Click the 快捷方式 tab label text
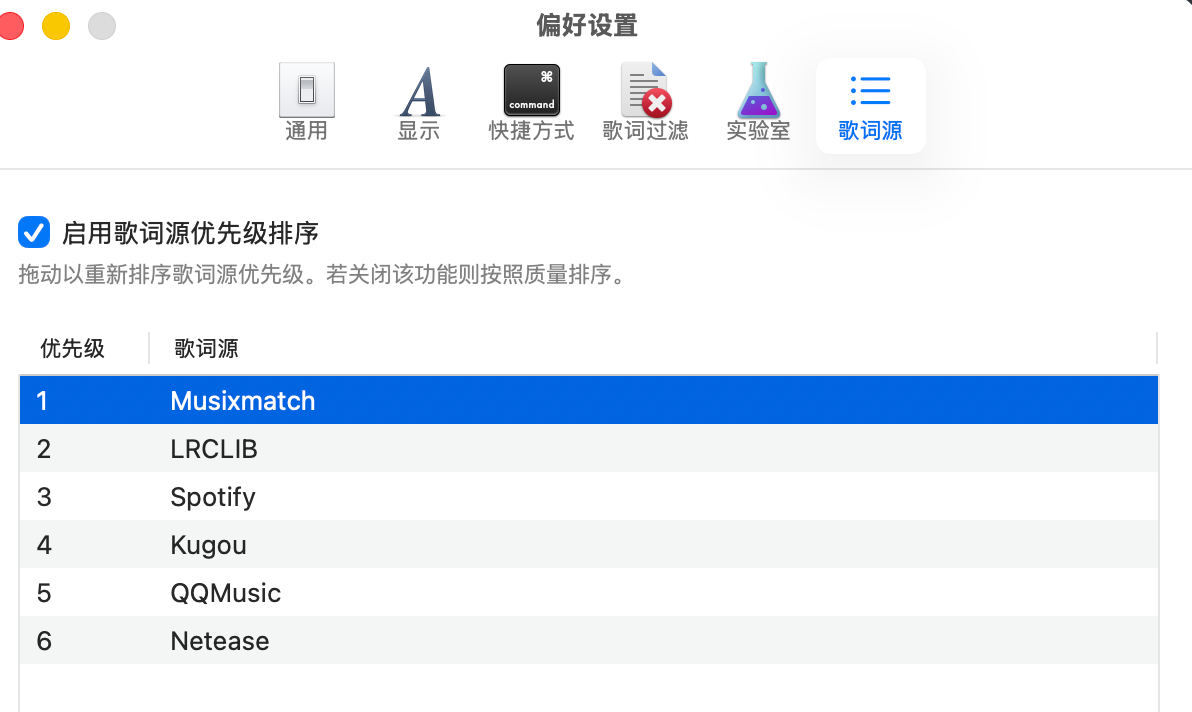The width and height of the screenshot is (1192, 712). tap(531, 131)
